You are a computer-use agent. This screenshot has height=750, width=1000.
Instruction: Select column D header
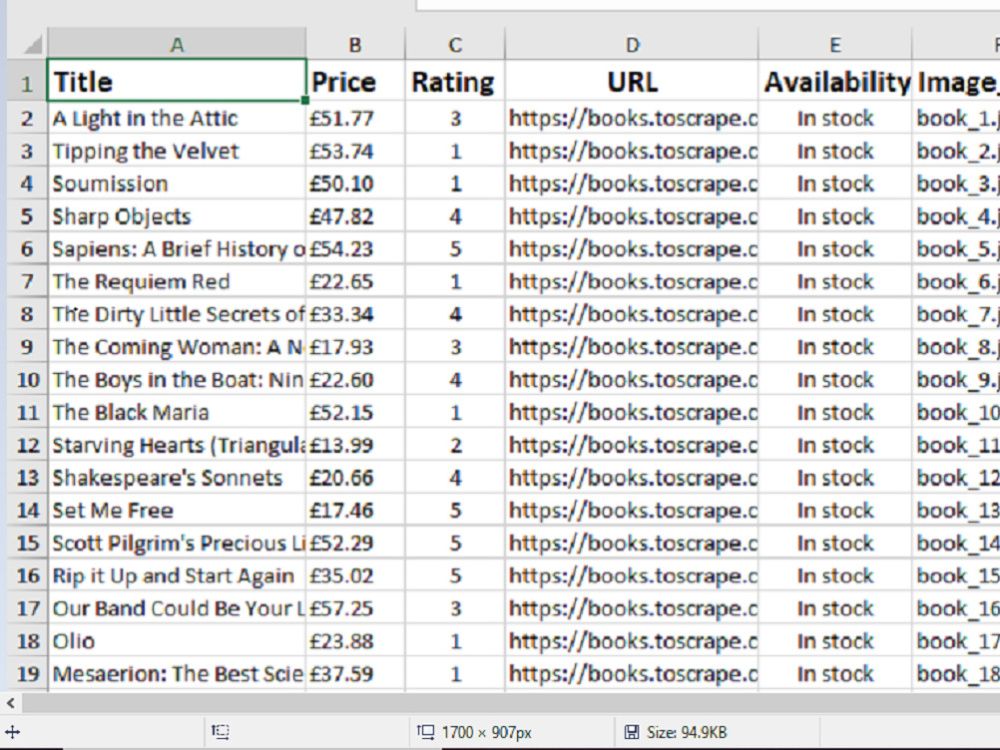(x=632, y=45)
